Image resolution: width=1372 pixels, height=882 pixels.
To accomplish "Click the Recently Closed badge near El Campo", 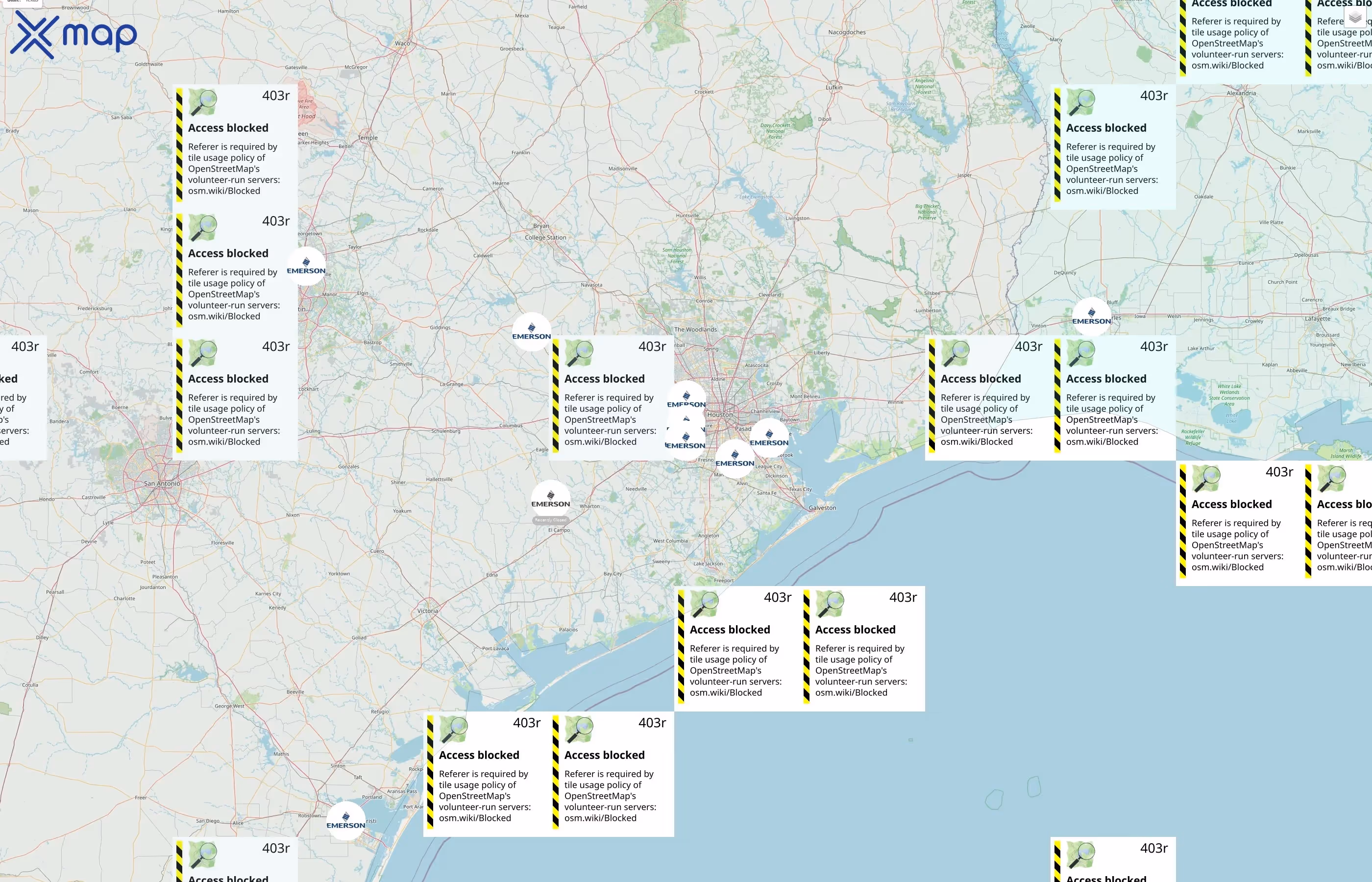I will click(x=550, y=520).
